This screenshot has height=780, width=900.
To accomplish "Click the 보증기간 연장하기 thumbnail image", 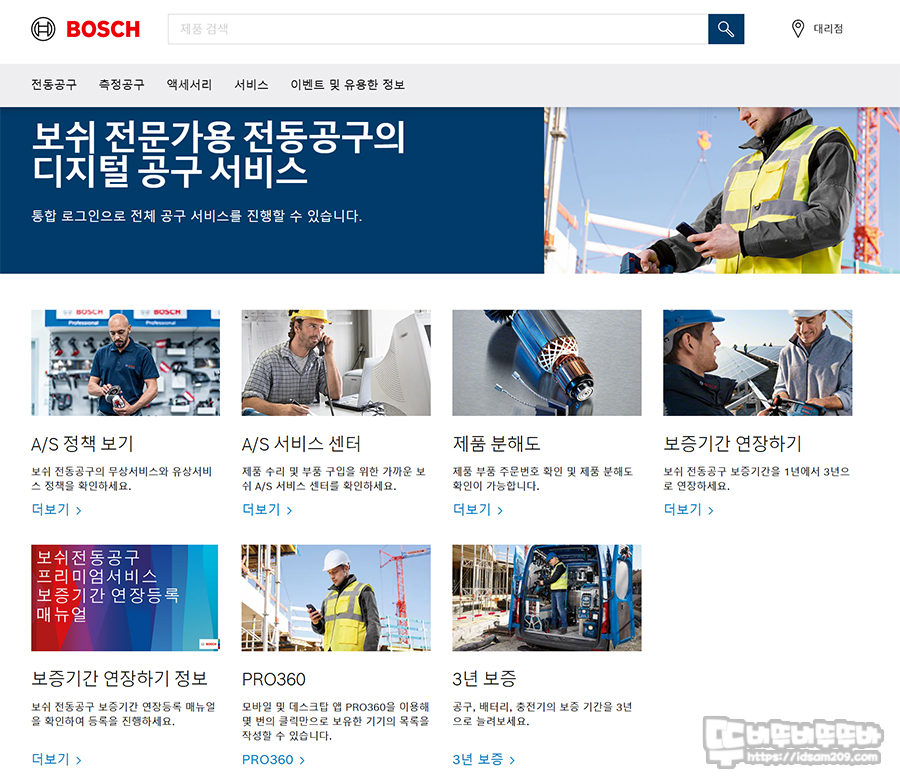I will click(758, 363).
